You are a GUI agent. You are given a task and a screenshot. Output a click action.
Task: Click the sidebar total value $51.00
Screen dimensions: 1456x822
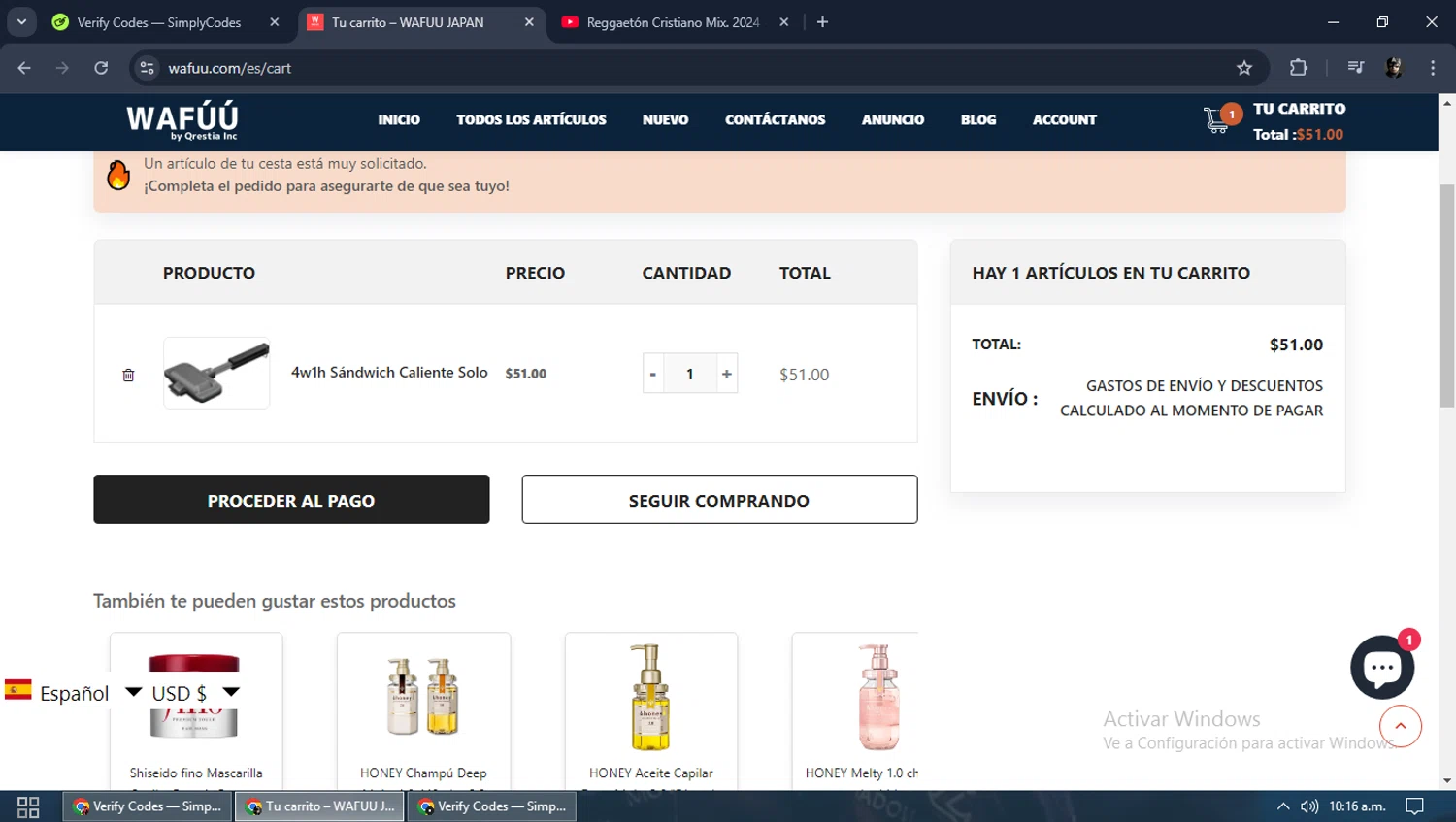point(1296,345)
